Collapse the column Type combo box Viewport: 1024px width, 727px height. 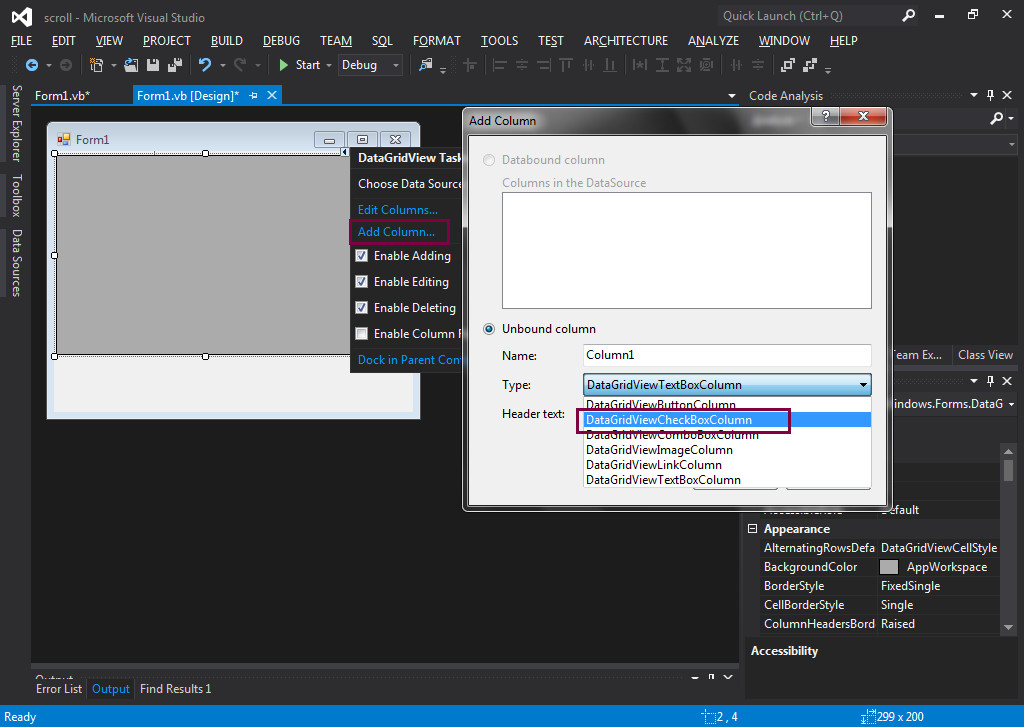click(x=862, y=385)
